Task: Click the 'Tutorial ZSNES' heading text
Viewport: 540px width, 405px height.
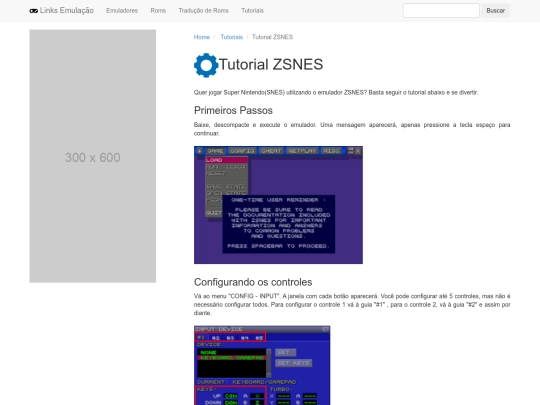Action: [271, 65]
